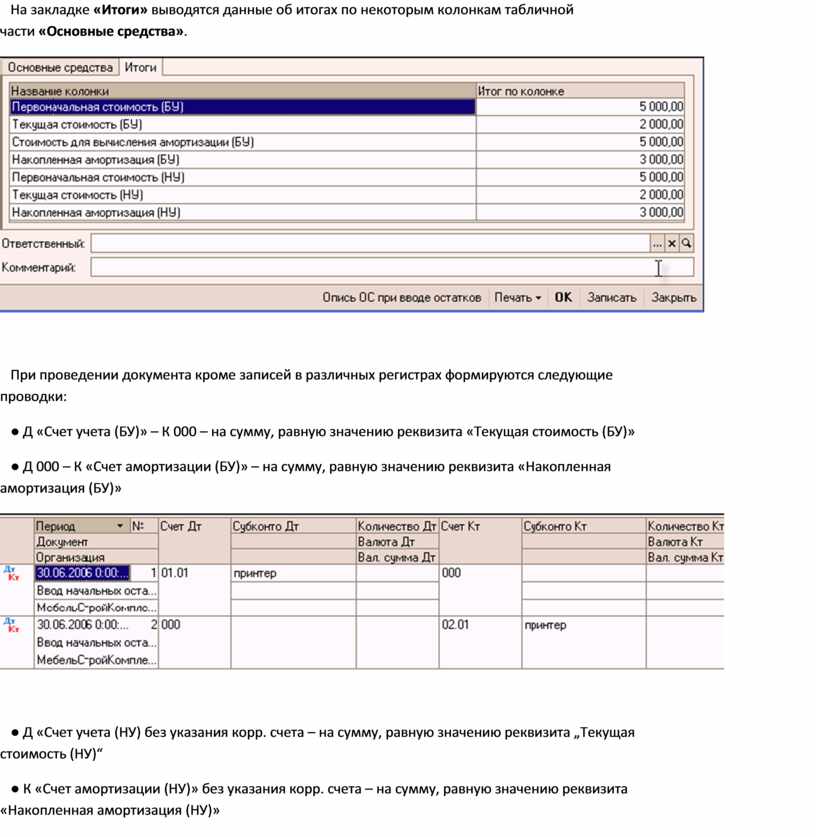Image resolution: width=816 pixels, height=837 pixels.
Task: Click the «Закрыть» button
Action: [x=674, y=297]
